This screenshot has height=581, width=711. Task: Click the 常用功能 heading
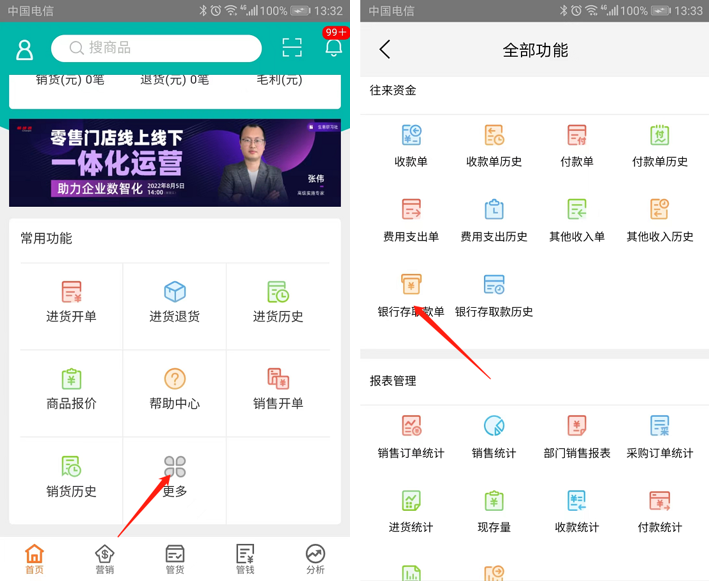click(x=46, y=238)
